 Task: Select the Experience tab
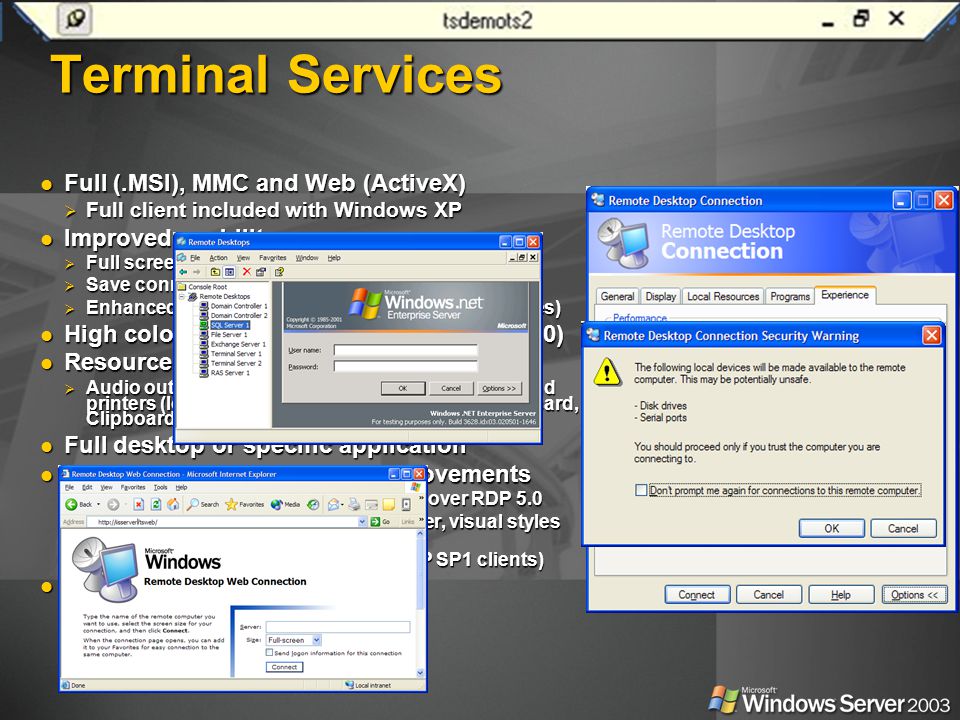click(x=845, y=295)
